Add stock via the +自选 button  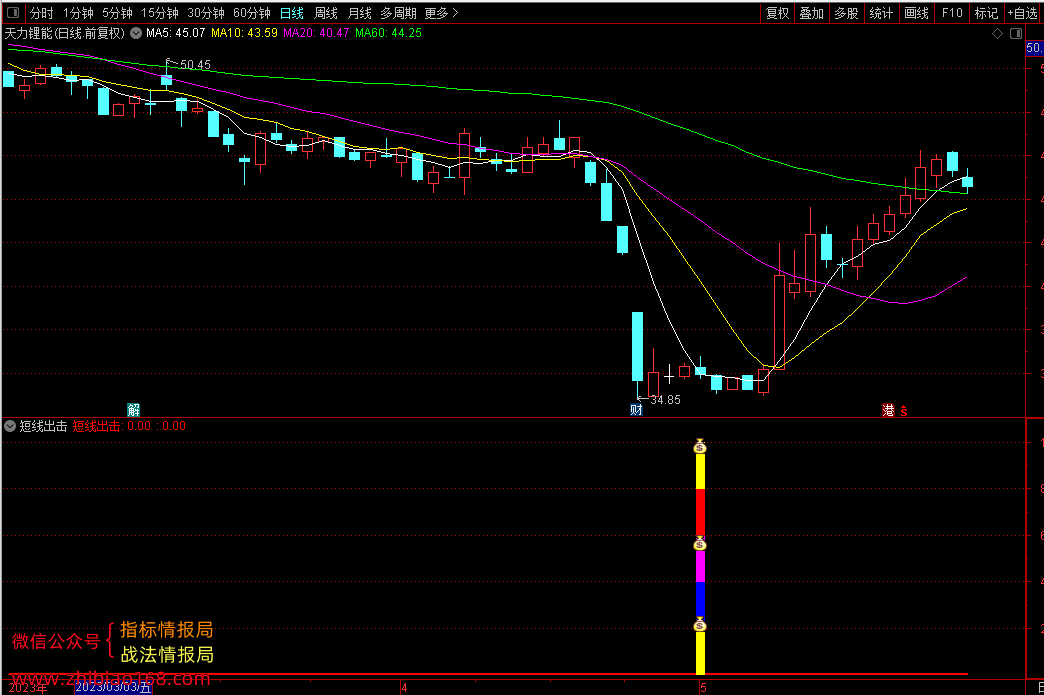(1023, 13)
